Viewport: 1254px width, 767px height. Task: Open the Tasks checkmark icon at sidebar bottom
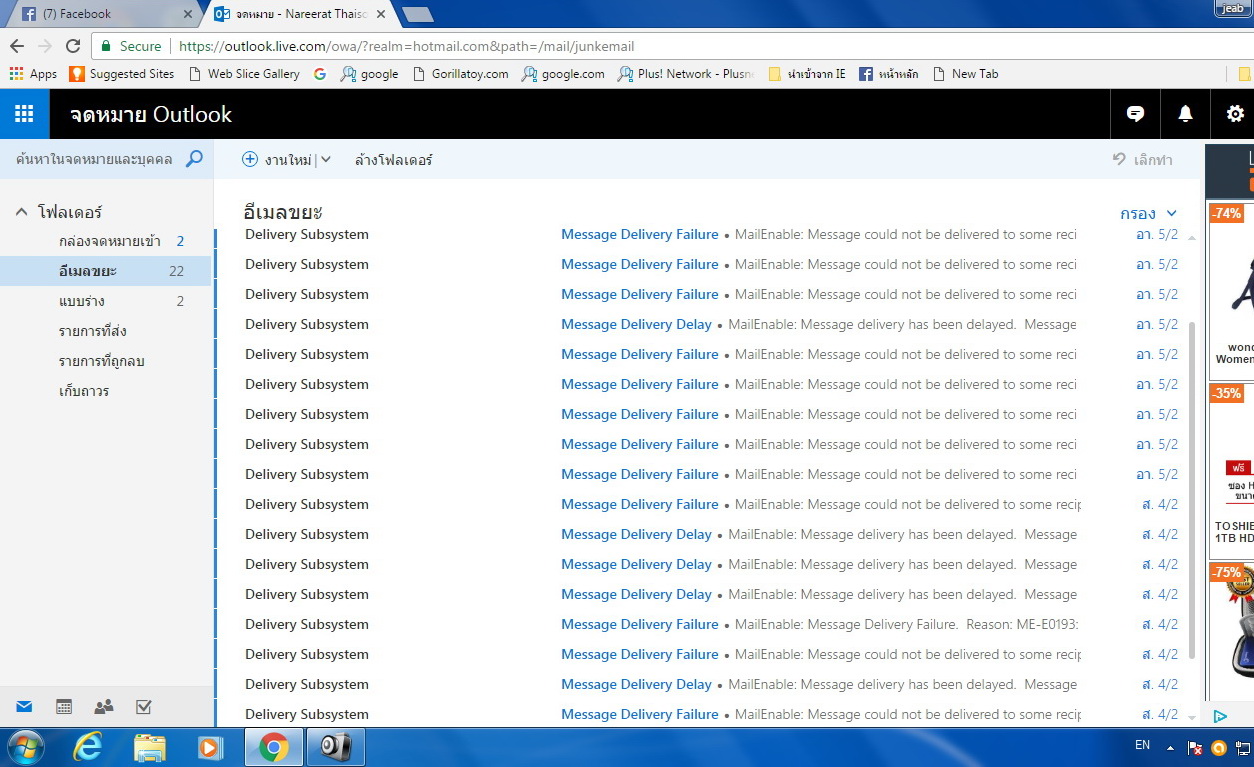click(x=143, y=707)
